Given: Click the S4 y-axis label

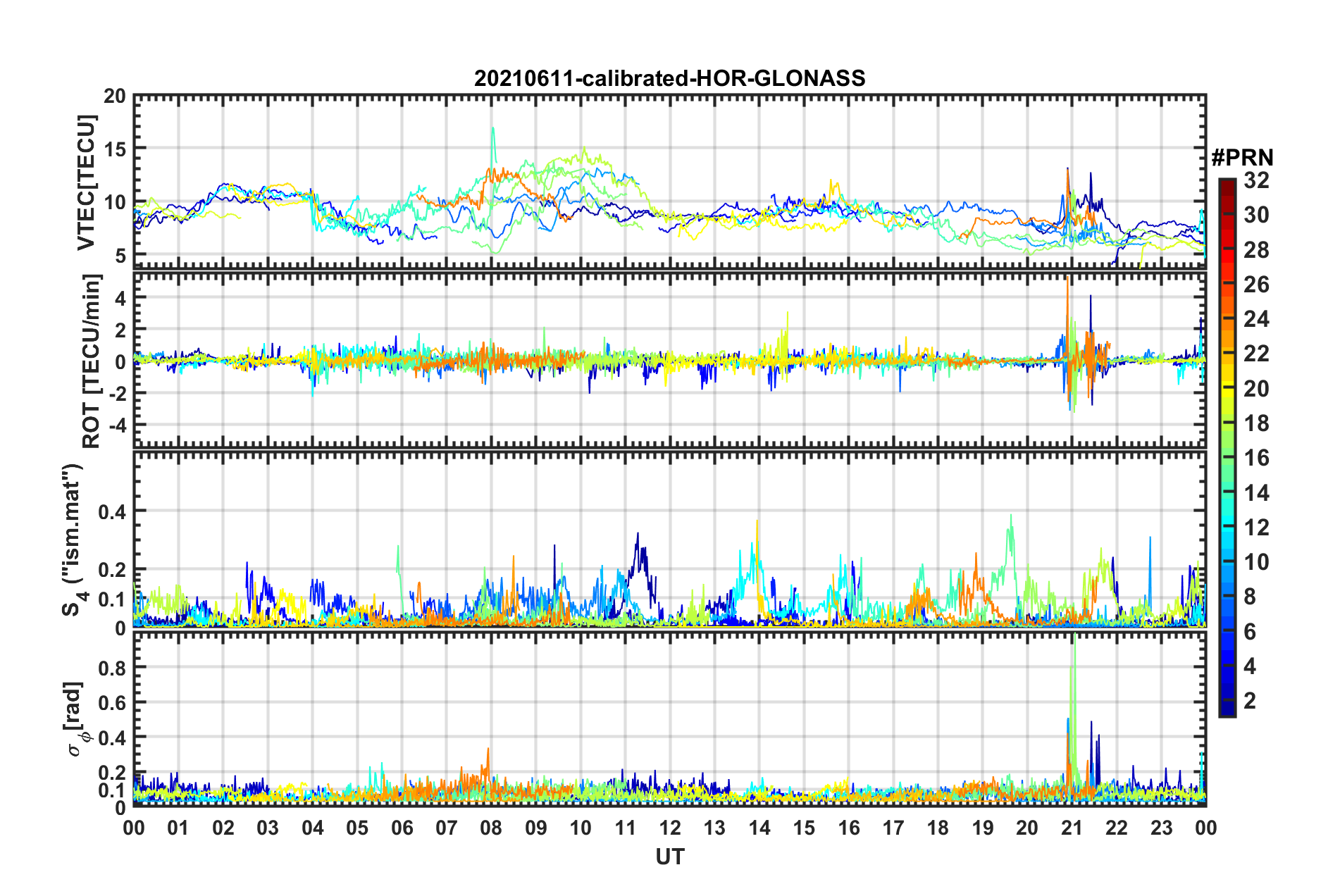Looking at the screenshot, I should 73,540.
